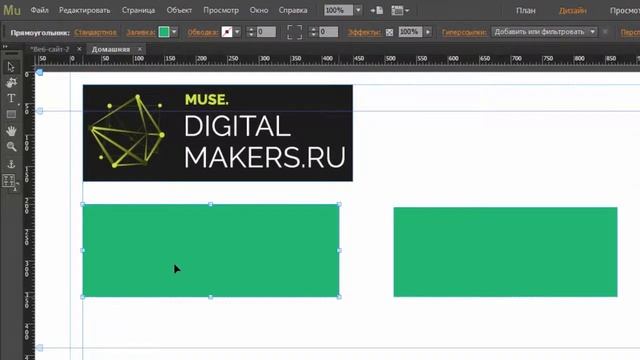Image resolution: width=640 pixels, height=360 pixels.
Task: Open the Справка menu
Action: [x=293, y=10]
